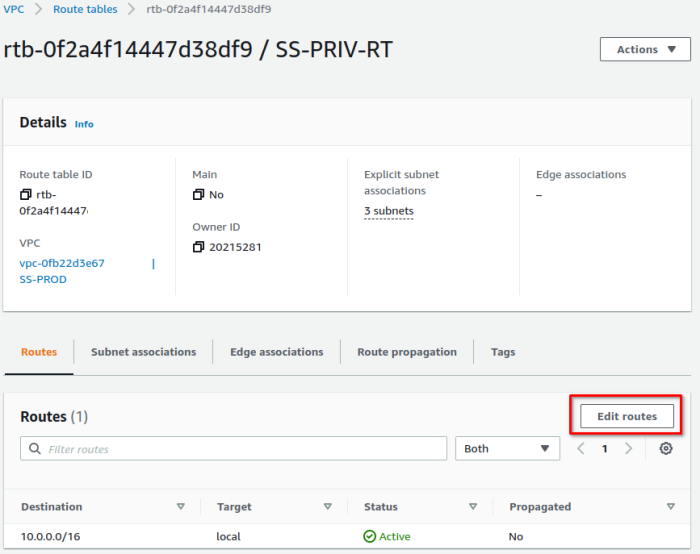This screenshot has height=554, width=700.
Task: Open the Tags tab
Action: coord(503,352)
